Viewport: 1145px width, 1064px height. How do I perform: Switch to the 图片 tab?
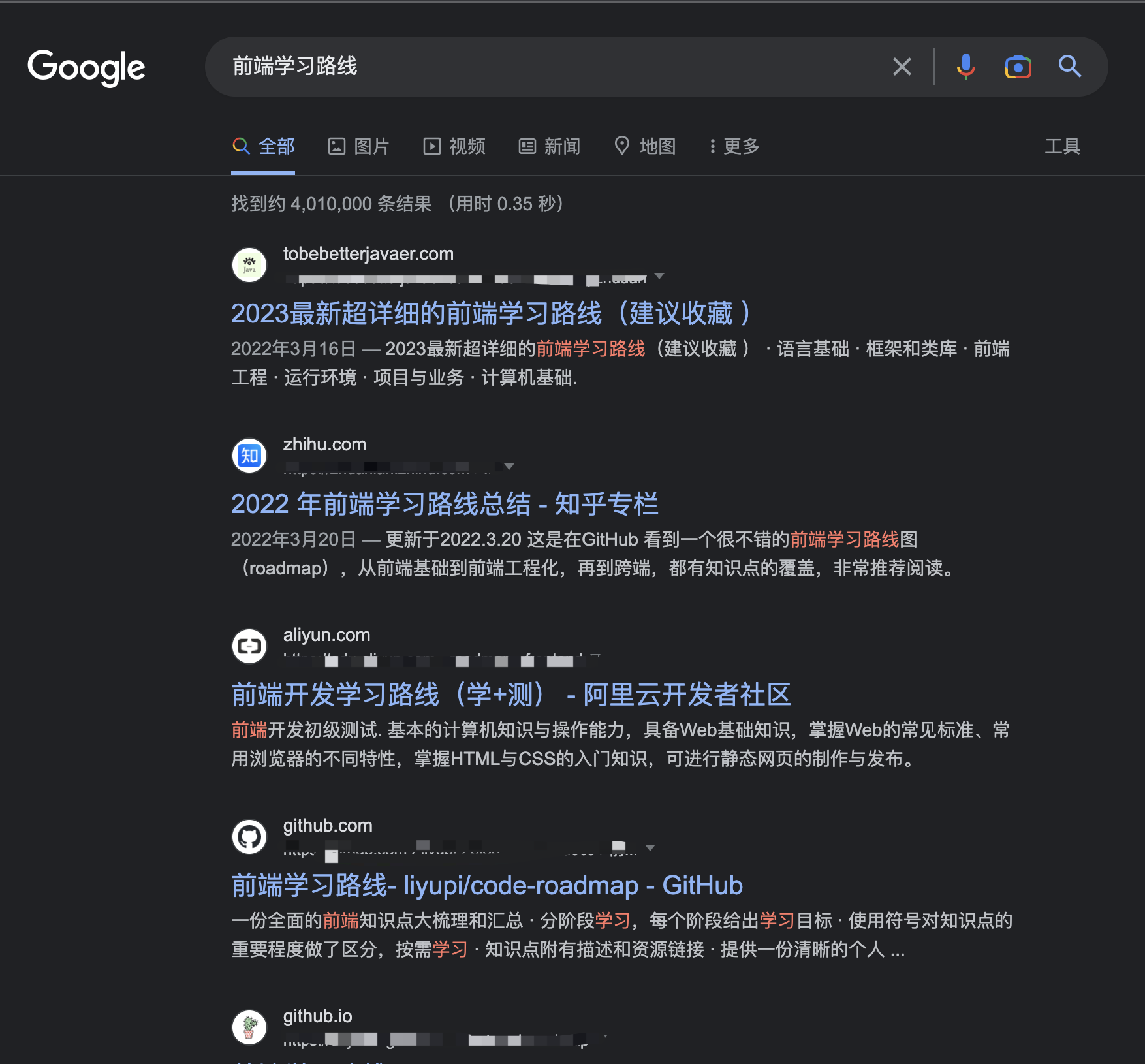(x=358, y=146)
